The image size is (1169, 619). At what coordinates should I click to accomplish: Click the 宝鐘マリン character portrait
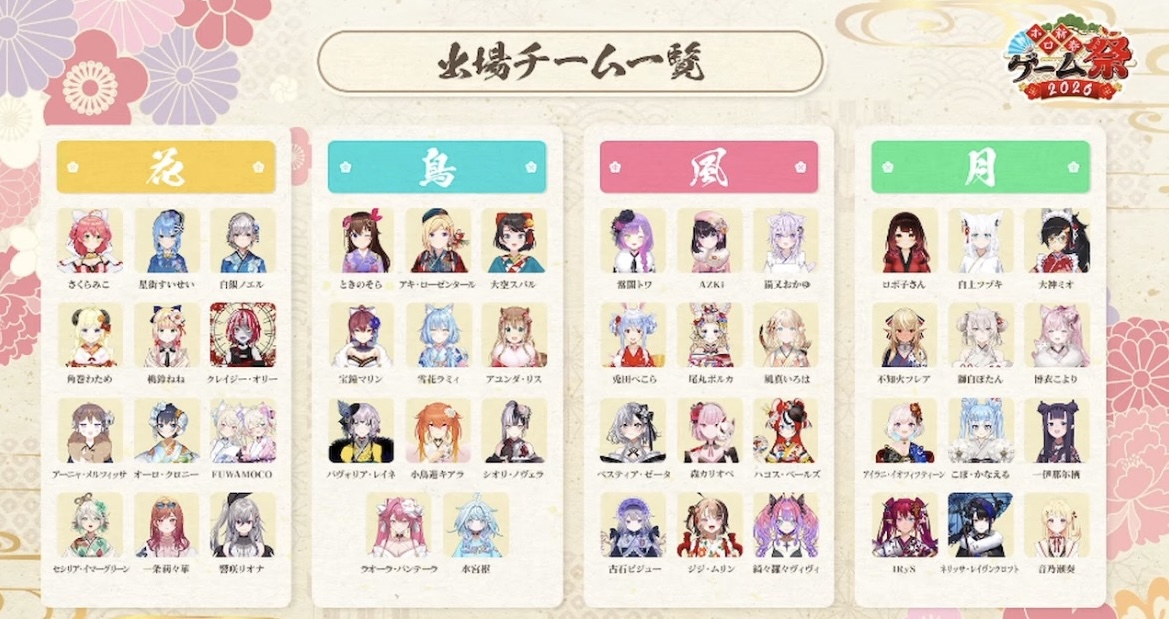[362, 336]
